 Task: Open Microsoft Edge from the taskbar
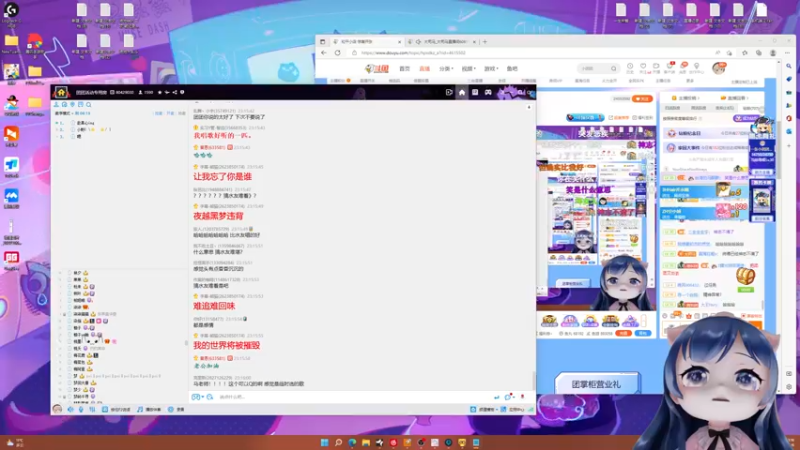pyautogui.click(x=352, y=442)
